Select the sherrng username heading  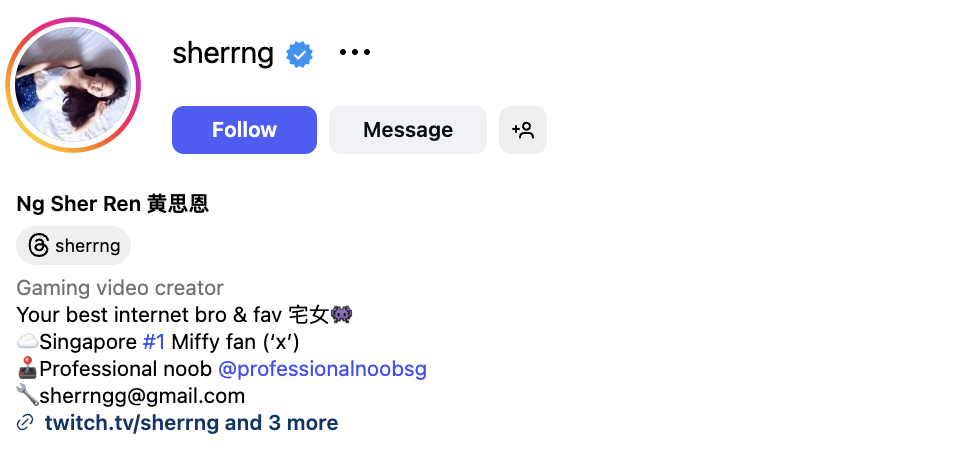[223, 53]
